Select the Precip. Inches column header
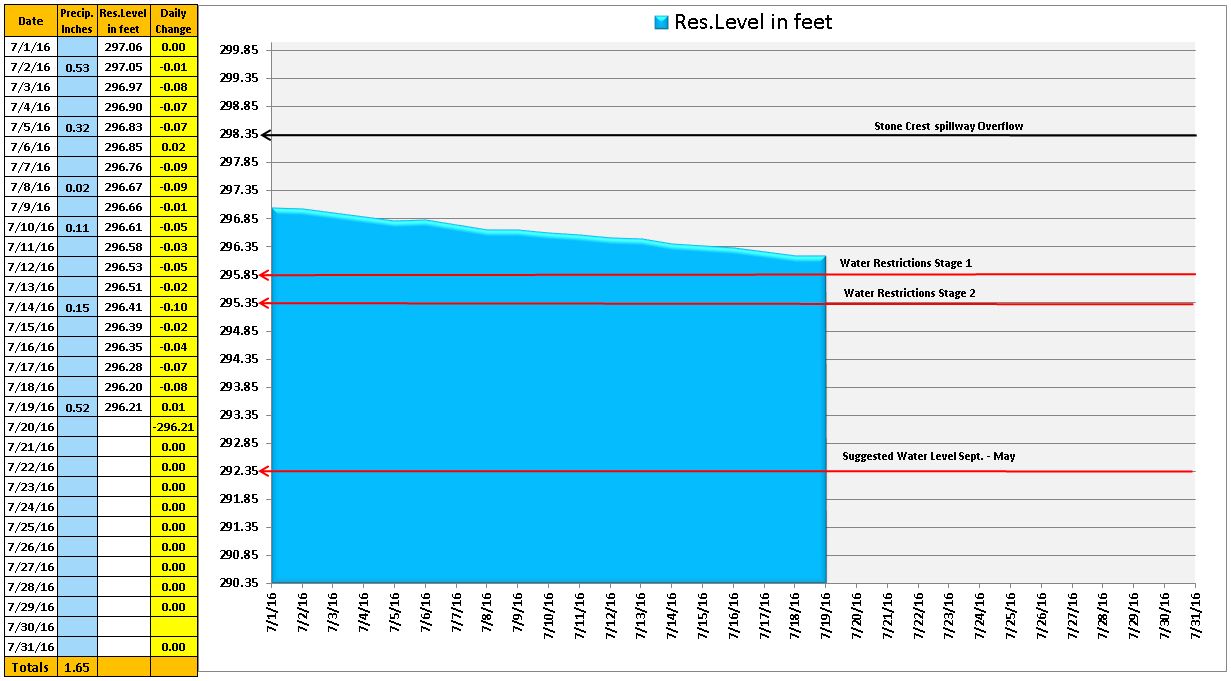The height and width of the screenshot is (681, 1231). [77, 21]
